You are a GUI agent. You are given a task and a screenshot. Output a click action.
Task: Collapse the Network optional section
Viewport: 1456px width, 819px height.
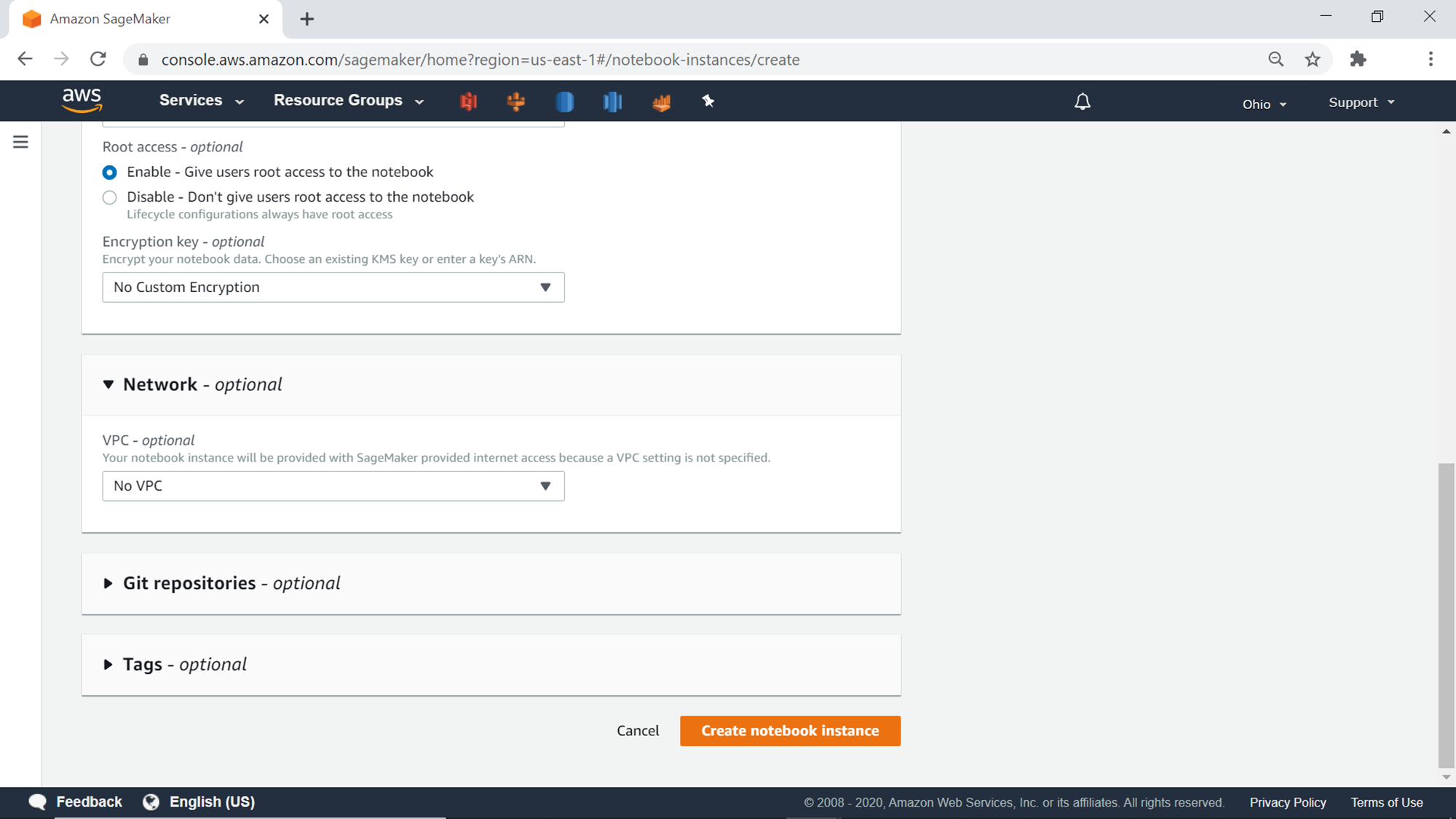pyautogui.click(x=108, y=384)
